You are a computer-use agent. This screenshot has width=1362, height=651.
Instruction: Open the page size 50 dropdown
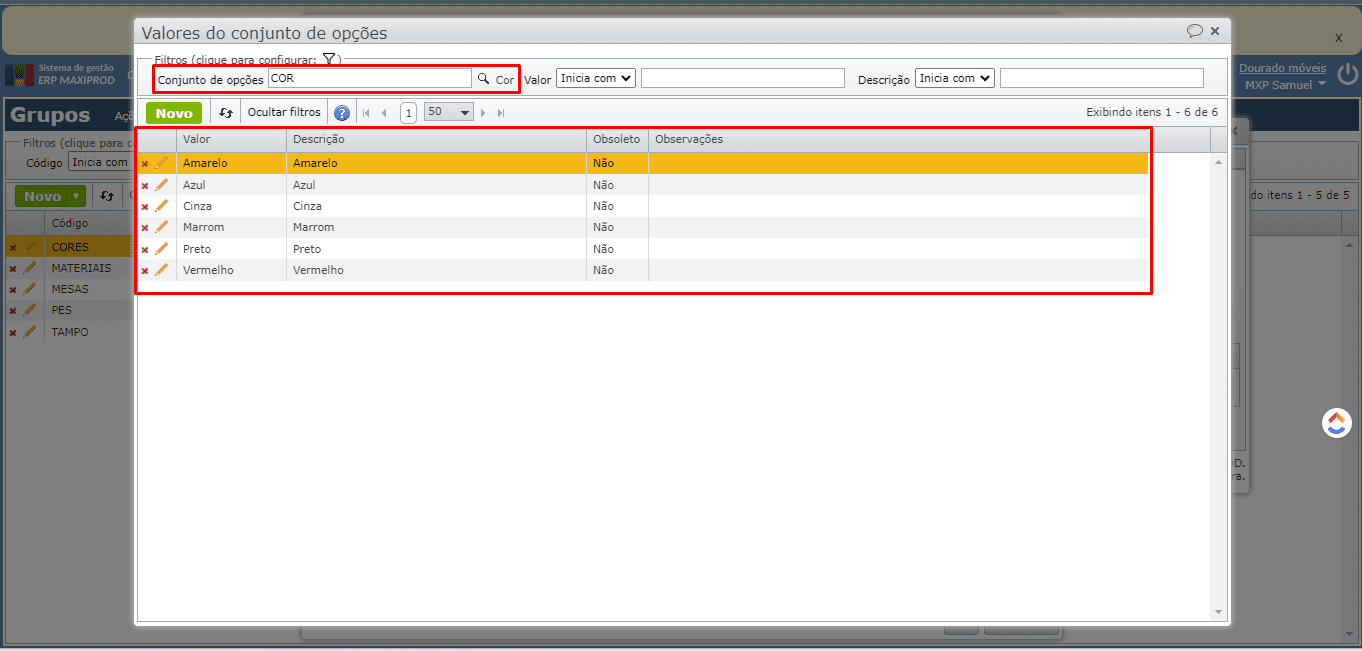tap(449, 112)
